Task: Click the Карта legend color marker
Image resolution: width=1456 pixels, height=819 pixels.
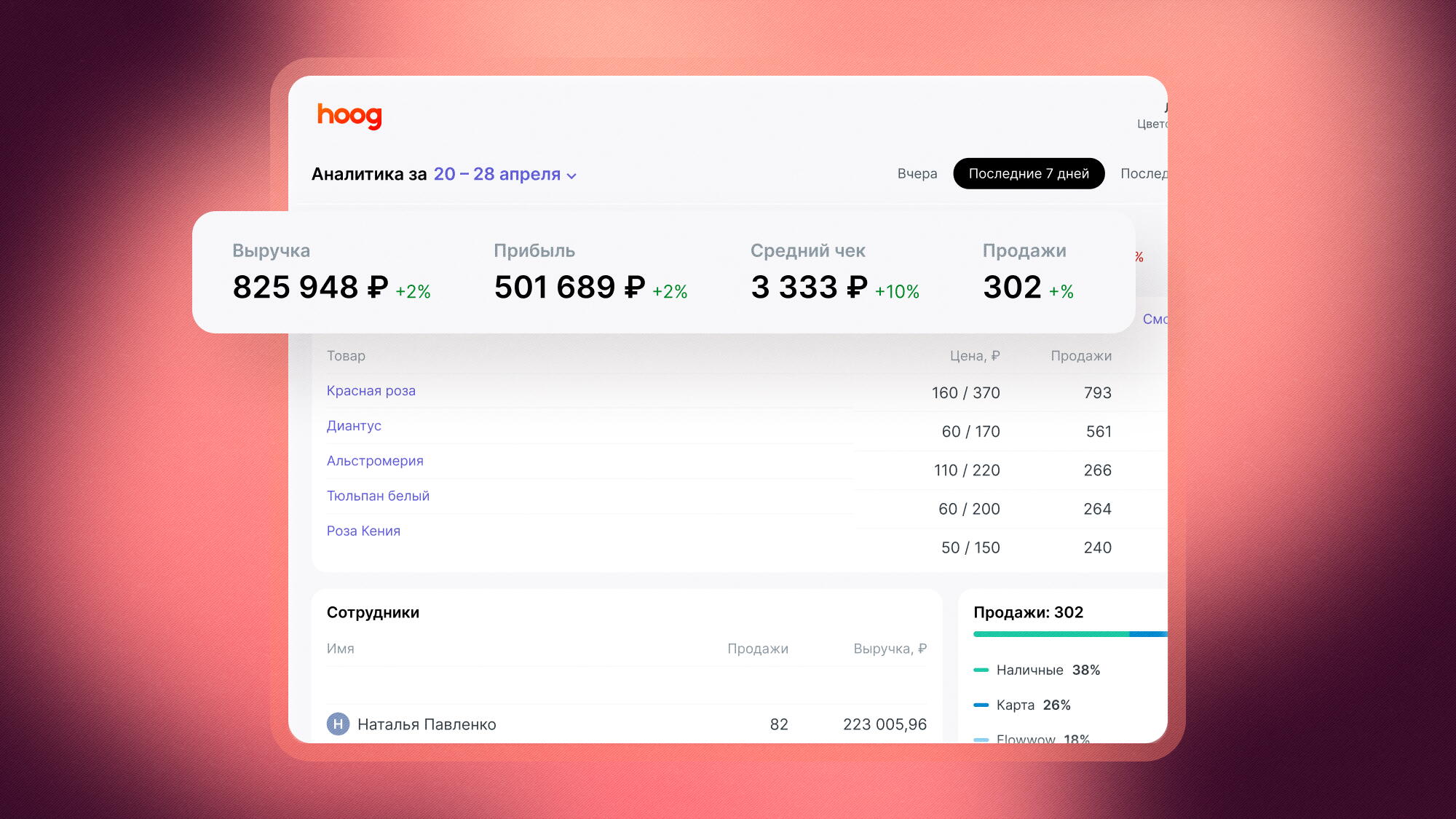Action: 981,705
